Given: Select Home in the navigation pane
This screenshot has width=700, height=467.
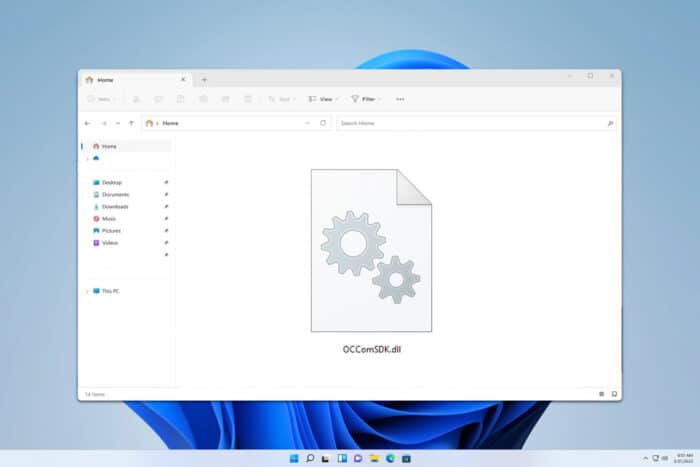Looking at the screenshot, I should [x=127, y=146].
